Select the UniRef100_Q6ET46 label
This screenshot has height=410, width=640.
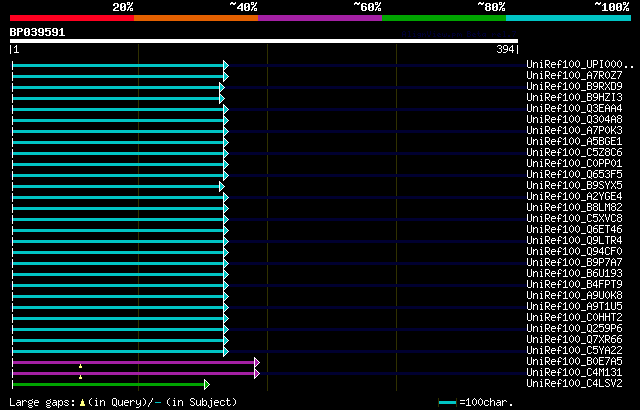click(574, 230)
